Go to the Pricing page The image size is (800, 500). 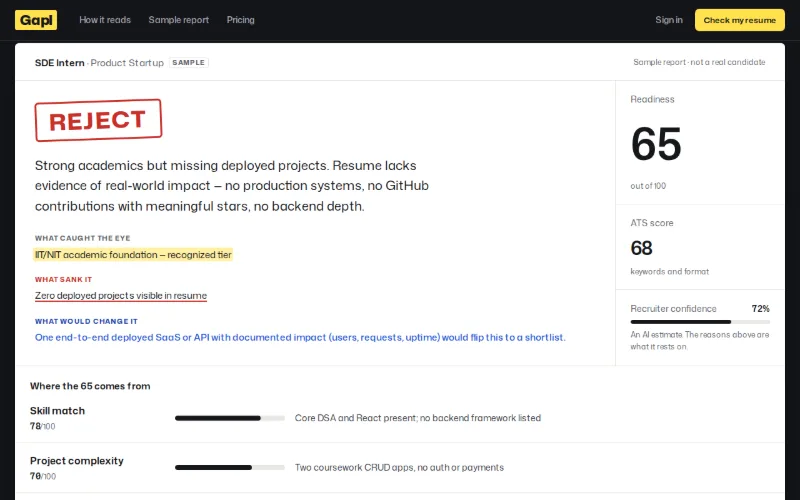pos(240,20)
